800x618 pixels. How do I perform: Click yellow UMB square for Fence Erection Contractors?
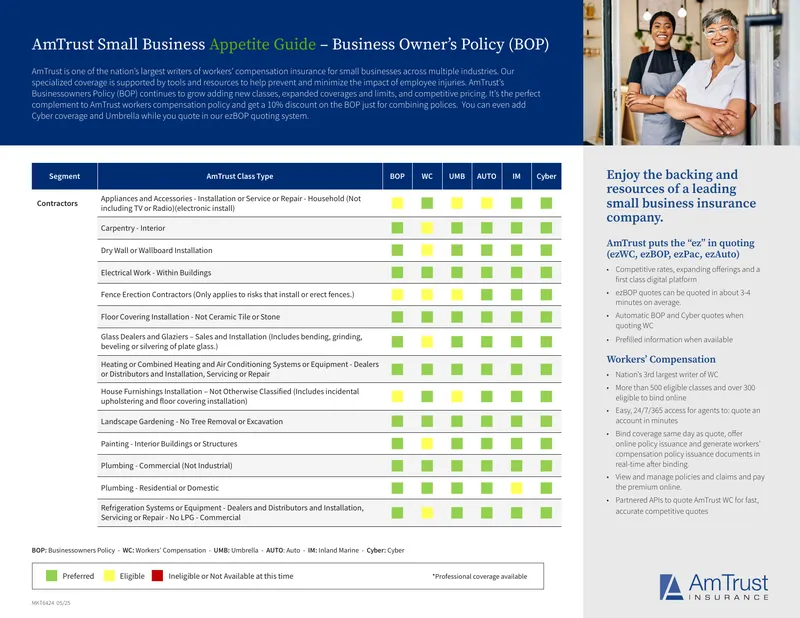[457, 294]
